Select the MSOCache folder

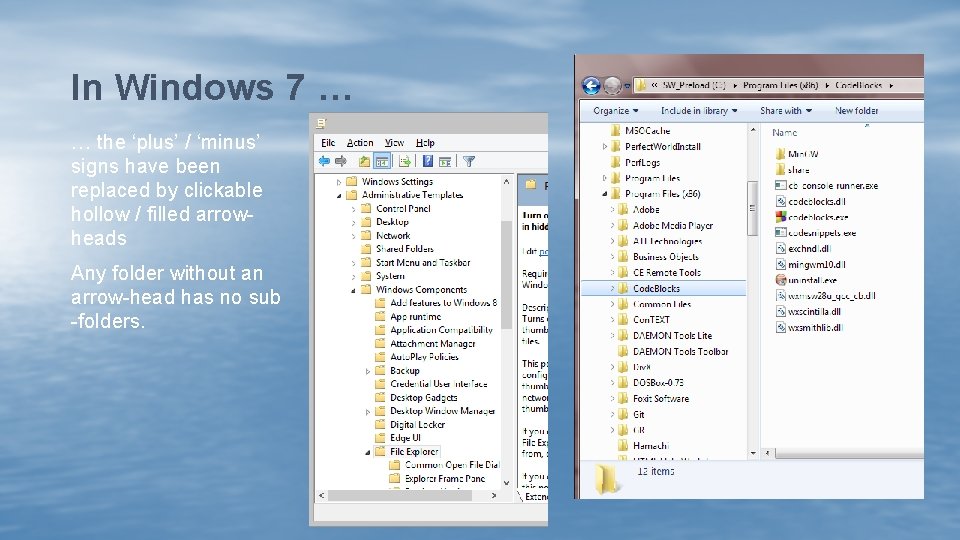click(647, 130)
